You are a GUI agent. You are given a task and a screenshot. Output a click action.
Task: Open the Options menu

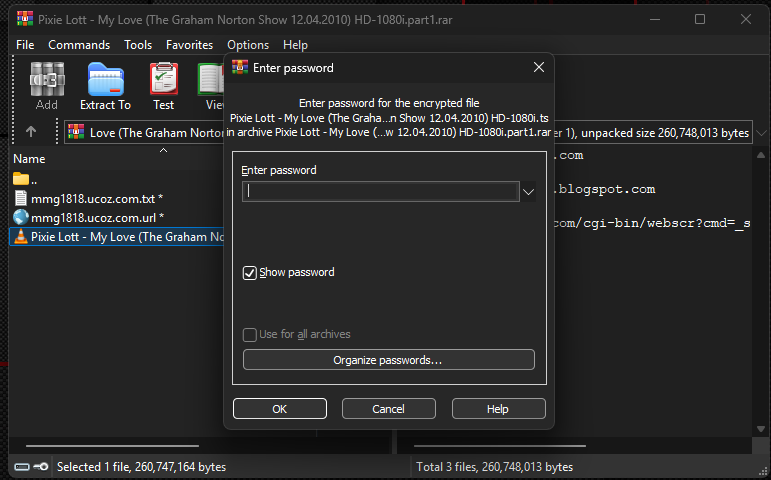pos(248,45)
